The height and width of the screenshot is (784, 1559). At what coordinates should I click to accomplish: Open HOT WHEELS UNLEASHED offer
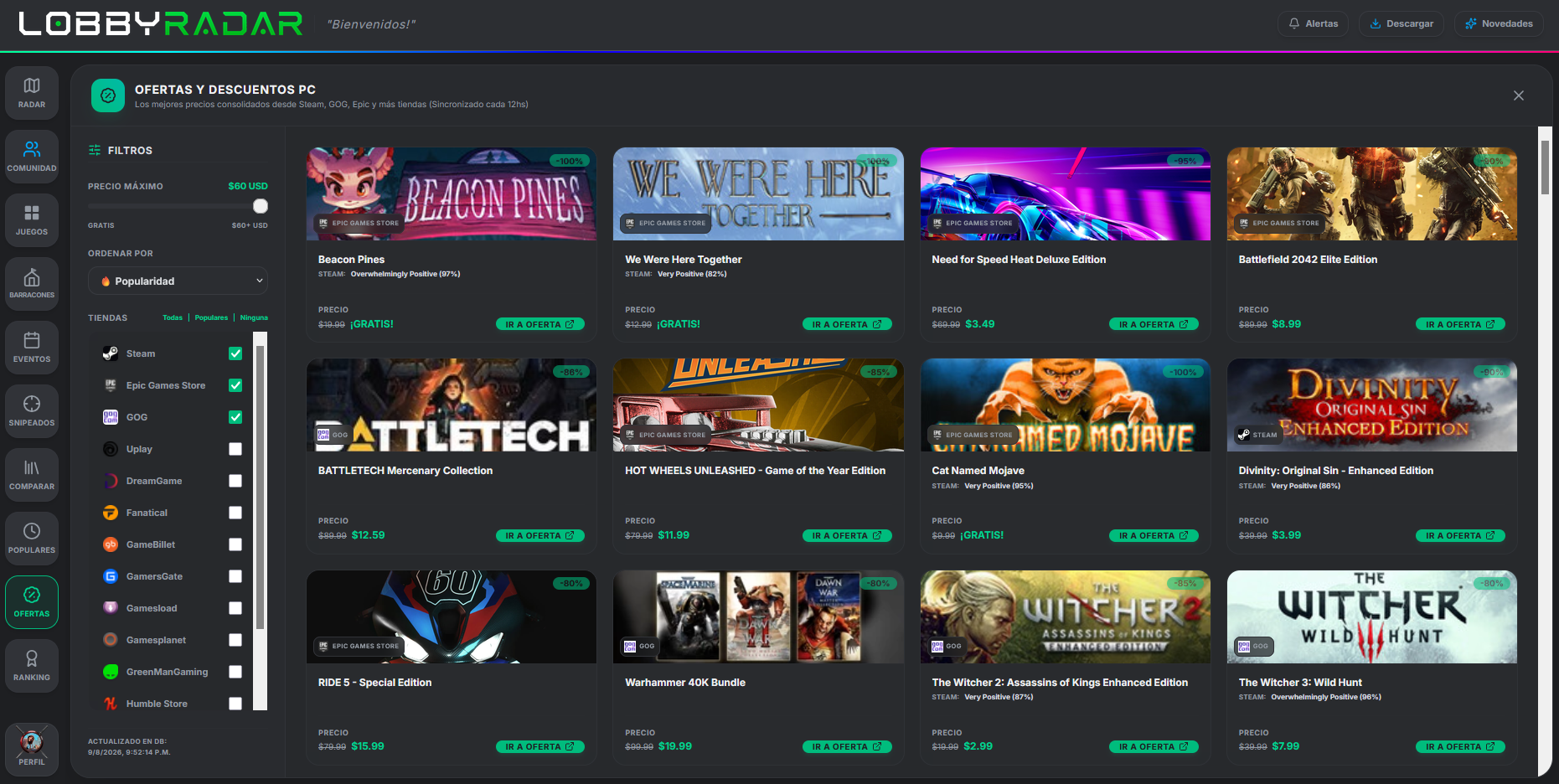point(847,535)
